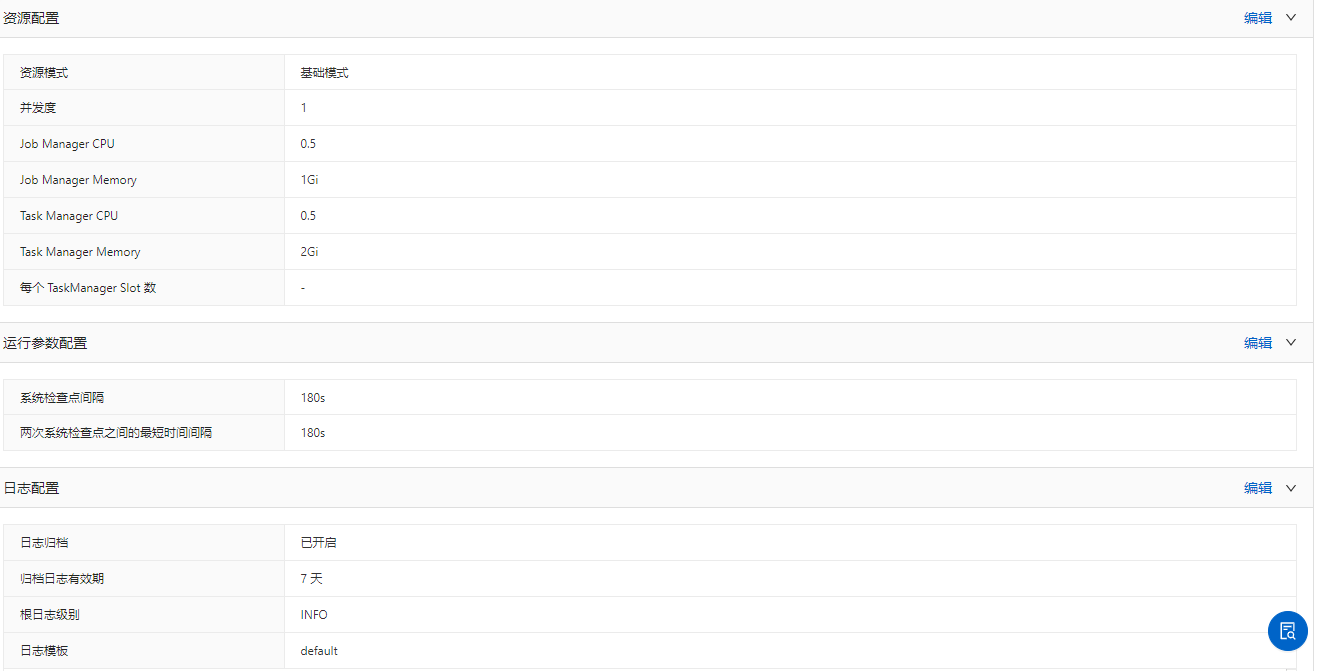
Task: Click the 每个 TaskManager Slot 数 row label
Action: tap(88, 288)
